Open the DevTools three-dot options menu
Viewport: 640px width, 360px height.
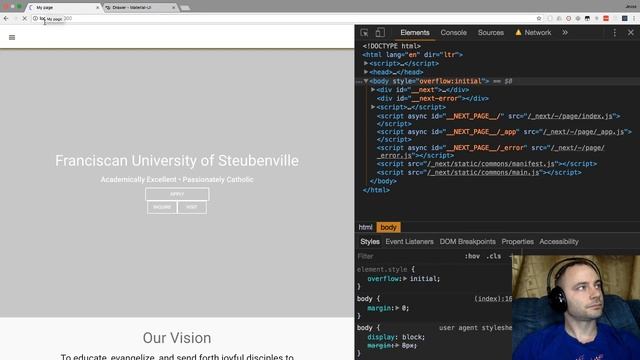615,33
